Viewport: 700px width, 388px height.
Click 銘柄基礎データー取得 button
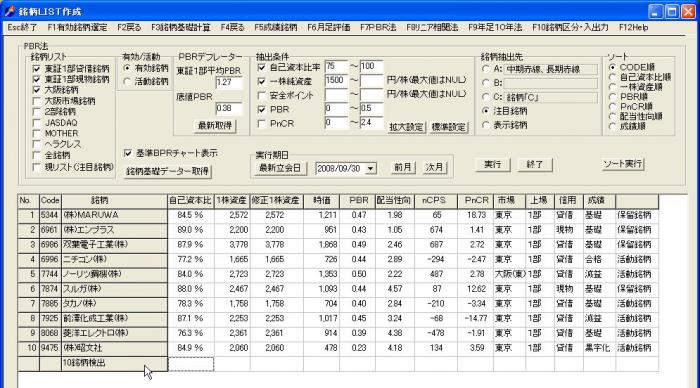click(x=168, y=171)
